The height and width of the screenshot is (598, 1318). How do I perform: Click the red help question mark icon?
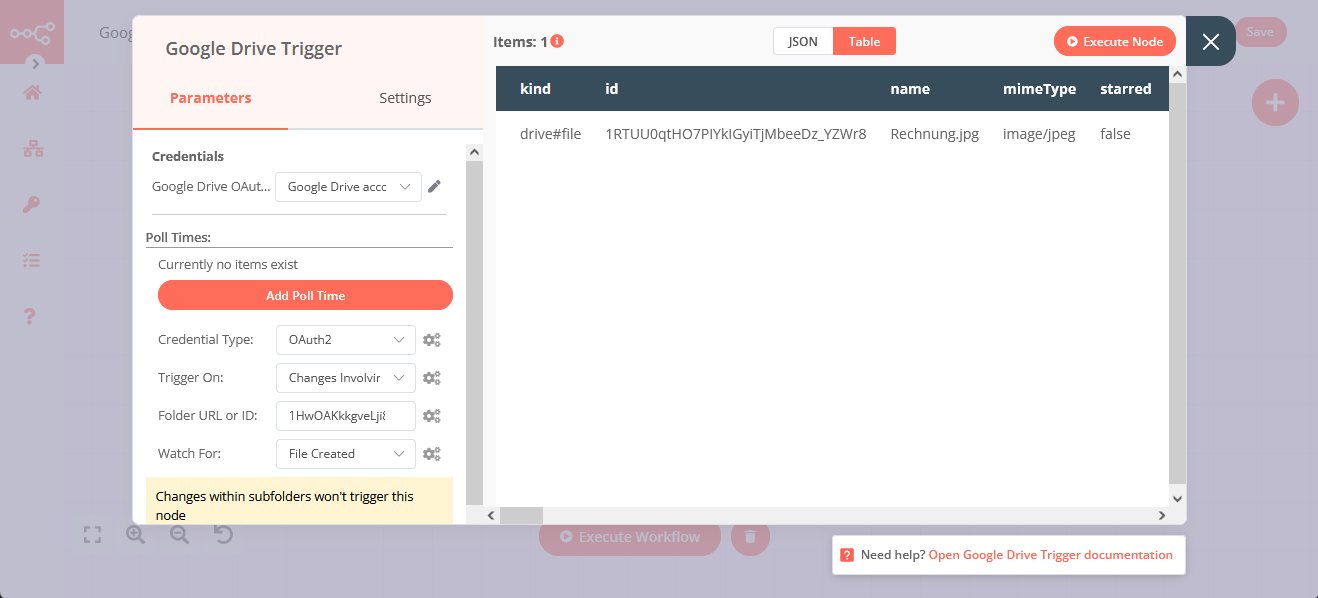click(847, 555)
